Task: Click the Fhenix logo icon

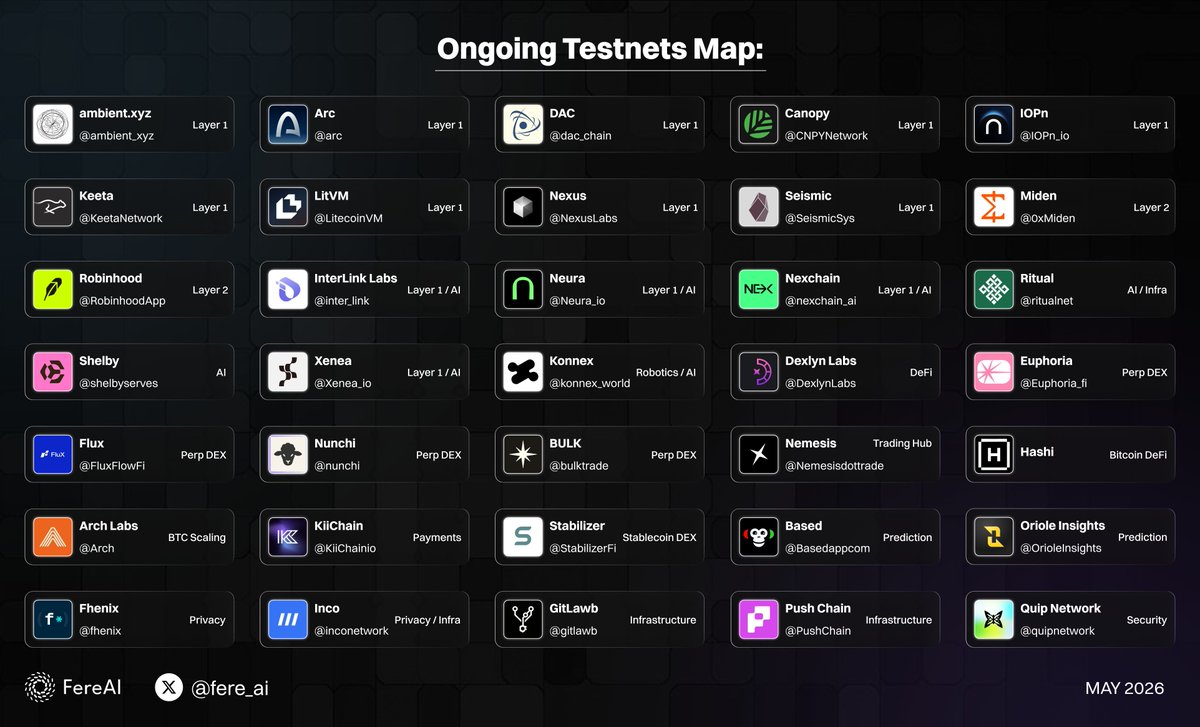Action: [52, 619]
